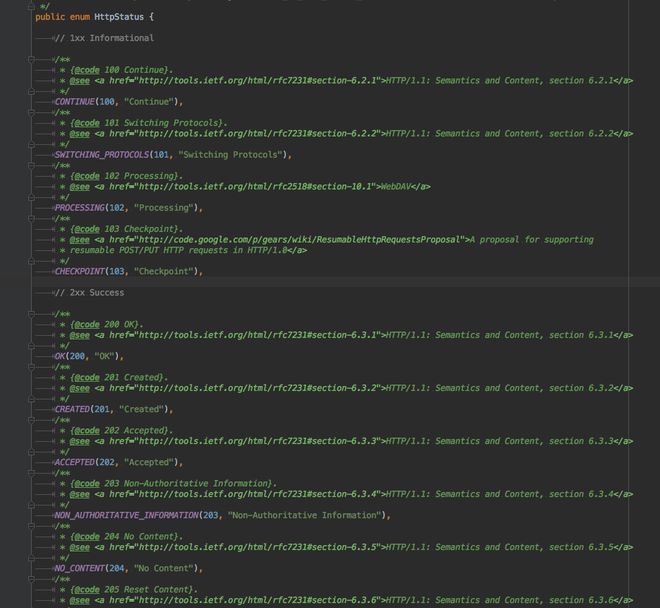Click the CONTINUE enum constant
The image size is (660, 608).
point(75,102)
